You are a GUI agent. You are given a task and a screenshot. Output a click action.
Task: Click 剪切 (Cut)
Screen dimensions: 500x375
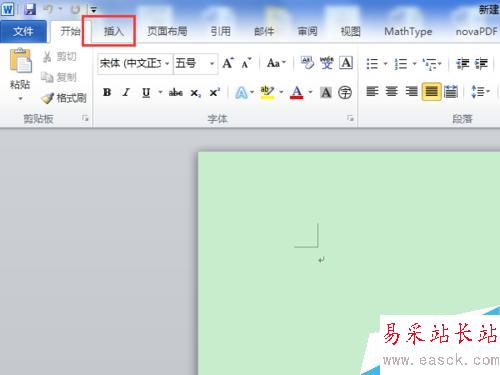pos(59,57)
